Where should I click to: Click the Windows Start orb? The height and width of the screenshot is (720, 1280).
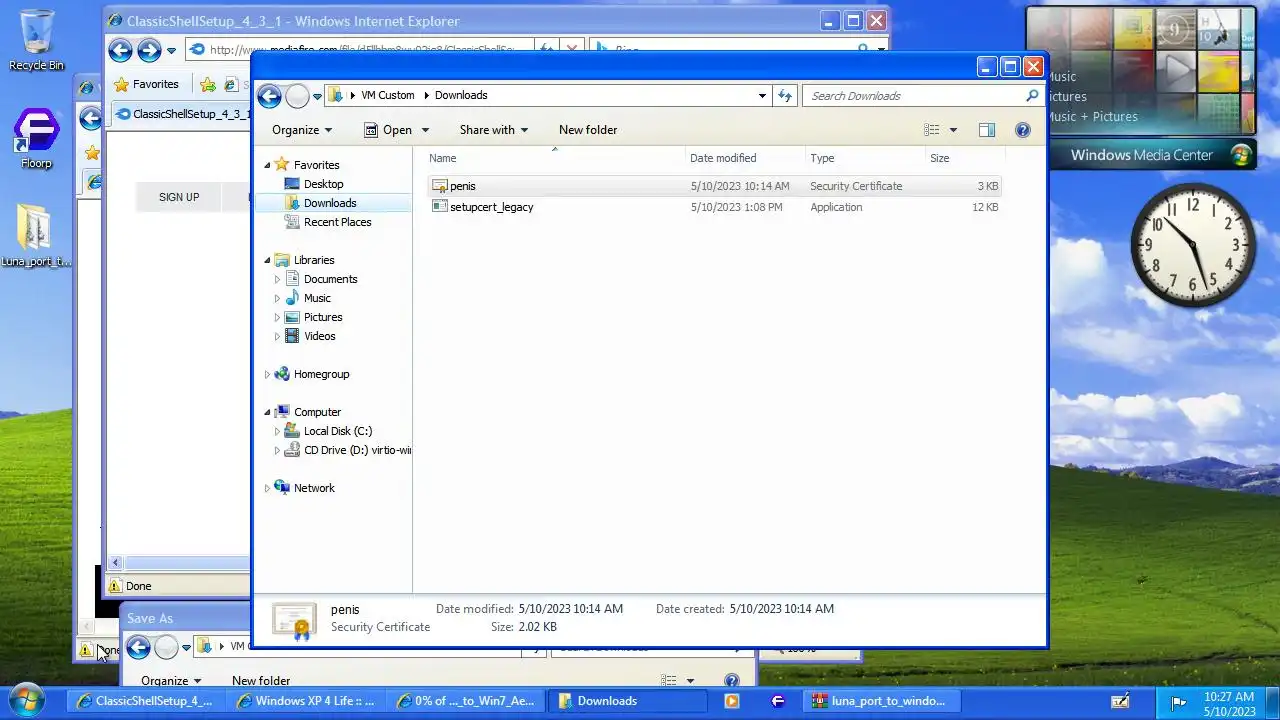point(27,700)
